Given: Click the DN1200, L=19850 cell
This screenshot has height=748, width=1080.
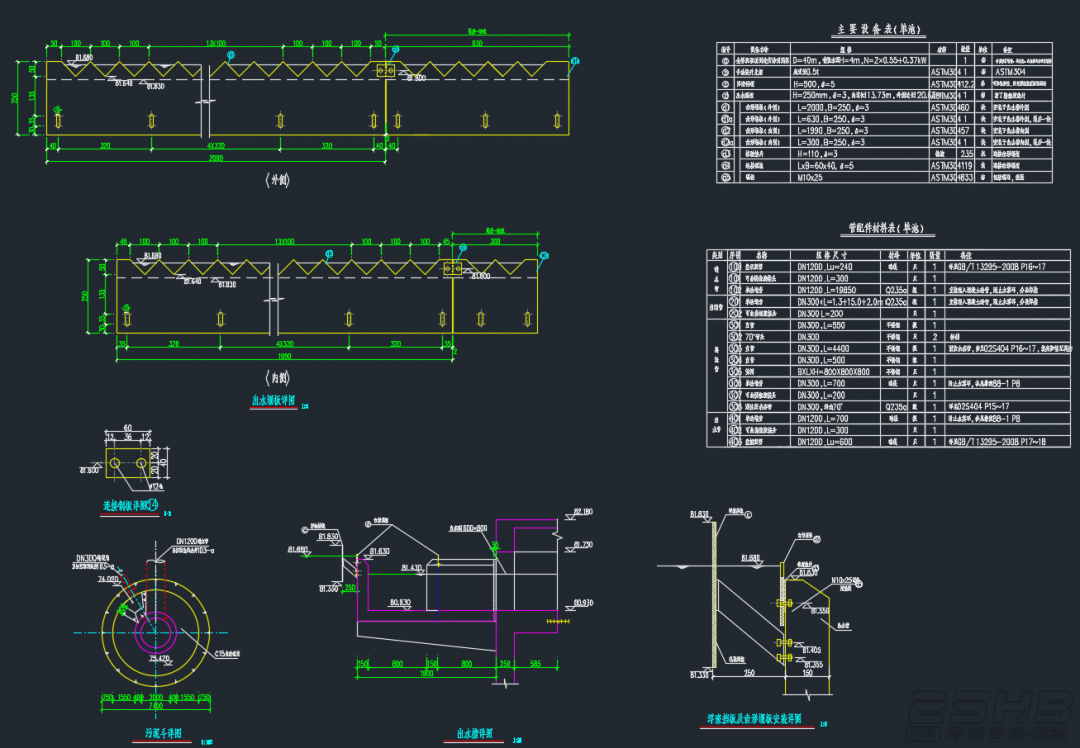Looking at the screenshot, I should pyautogui.click(x=827, y=291).
